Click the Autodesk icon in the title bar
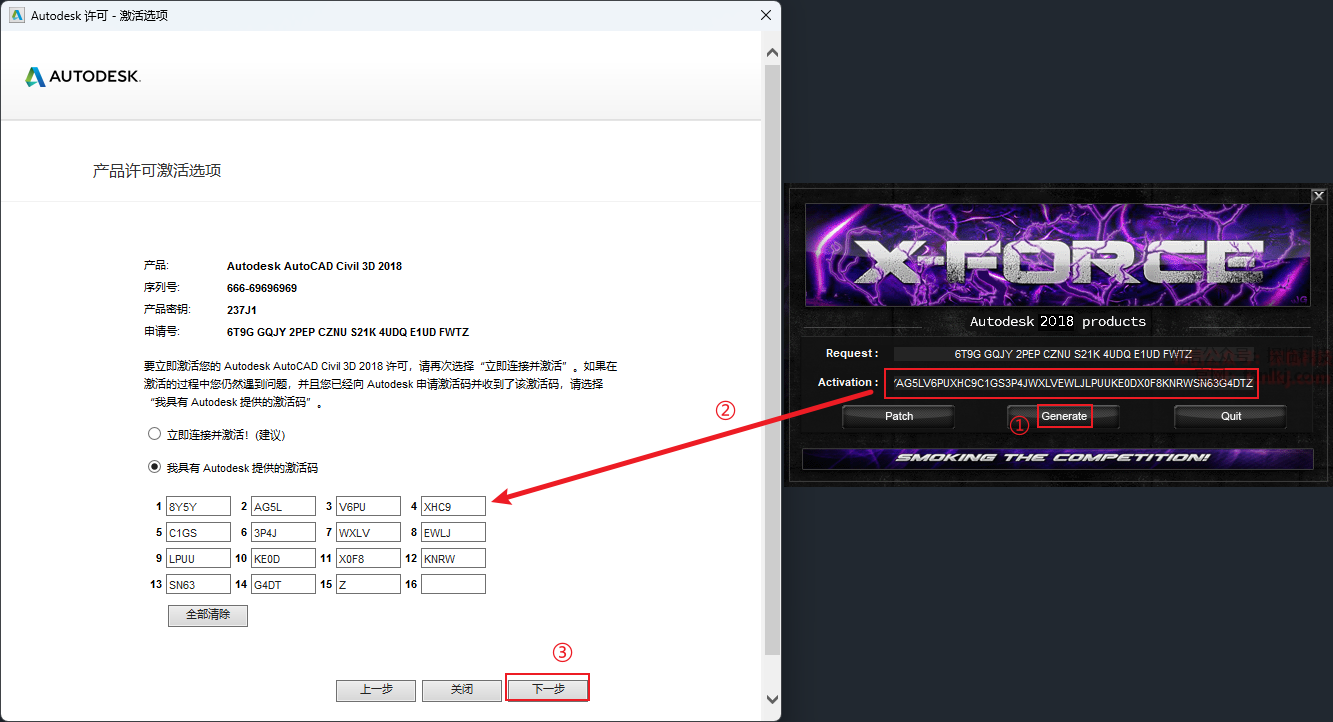 (x=17, y=15)
